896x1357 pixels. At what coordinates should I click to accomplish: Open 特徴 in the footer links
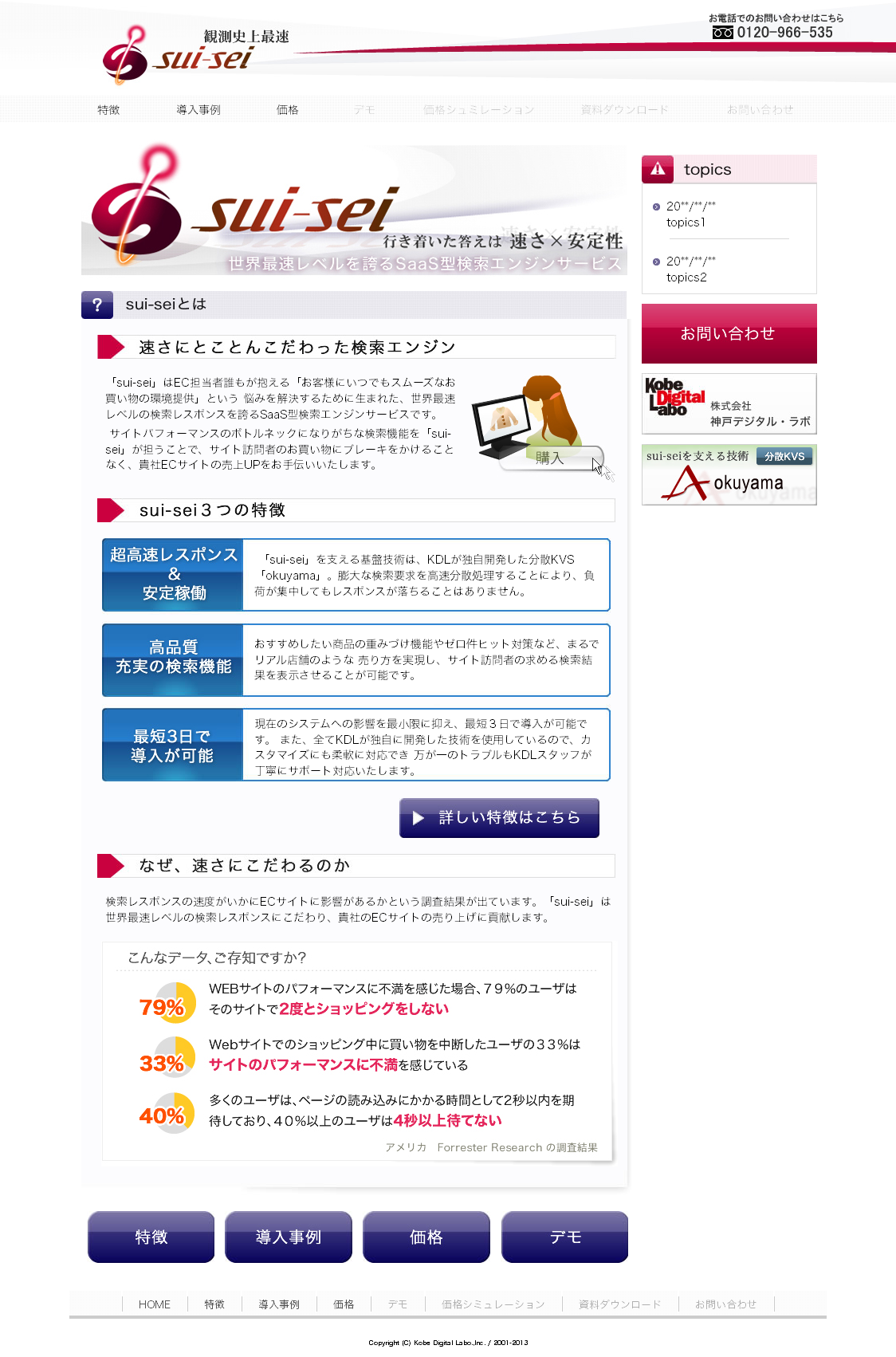[x=214, y=1304]
